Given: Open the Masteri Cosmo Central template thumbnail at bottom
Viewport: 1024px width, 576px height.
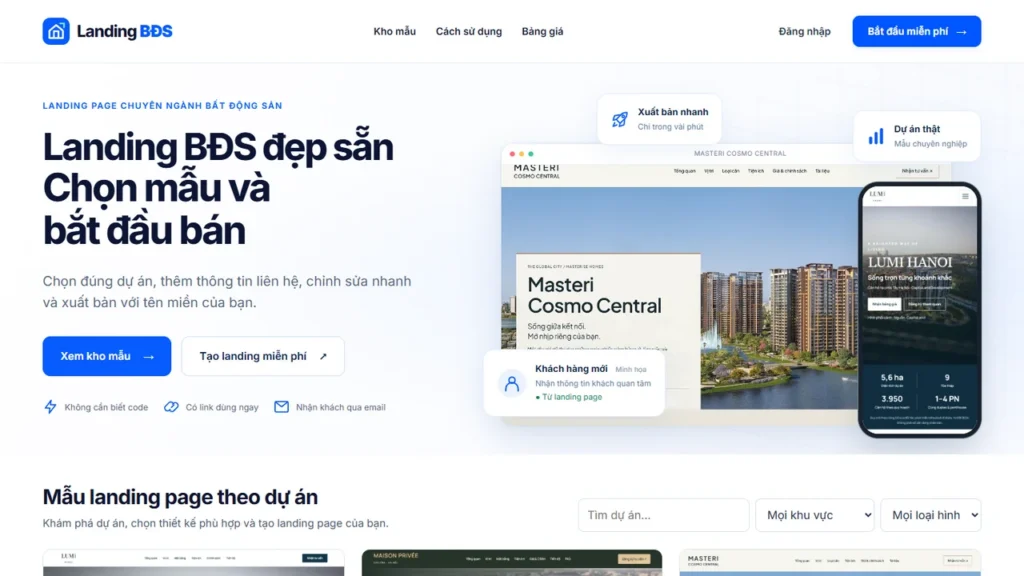Looking at the screenshot, I should [x=830, y=563].
